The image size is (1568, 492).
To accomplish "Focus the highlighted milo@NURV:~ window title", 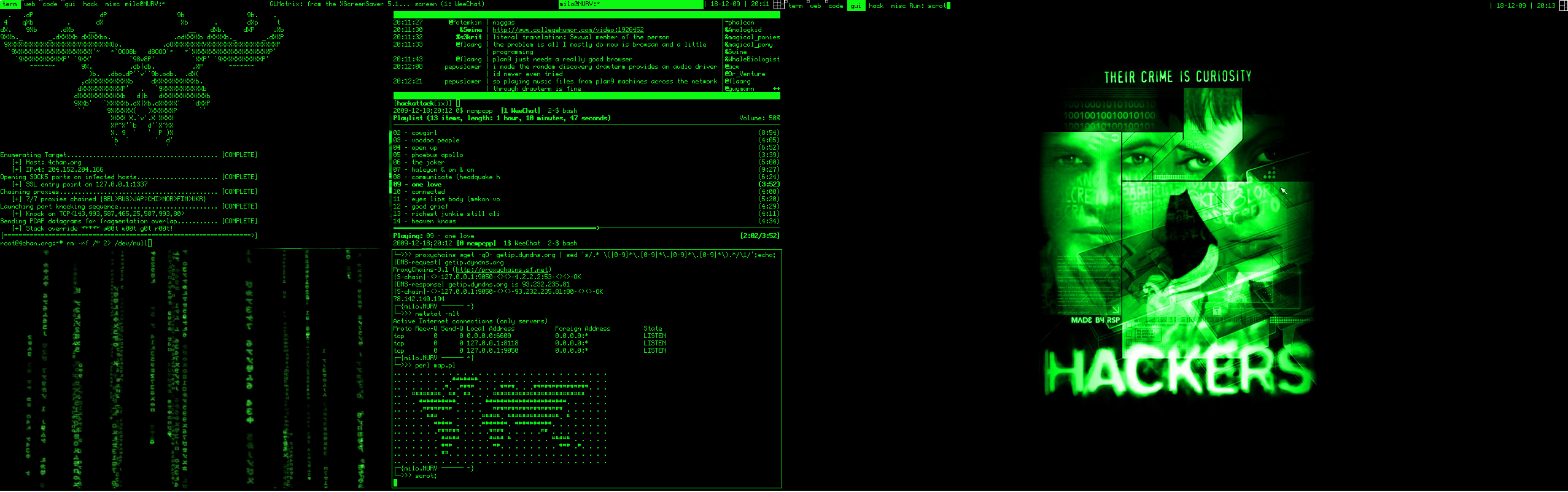I will 631,4.
